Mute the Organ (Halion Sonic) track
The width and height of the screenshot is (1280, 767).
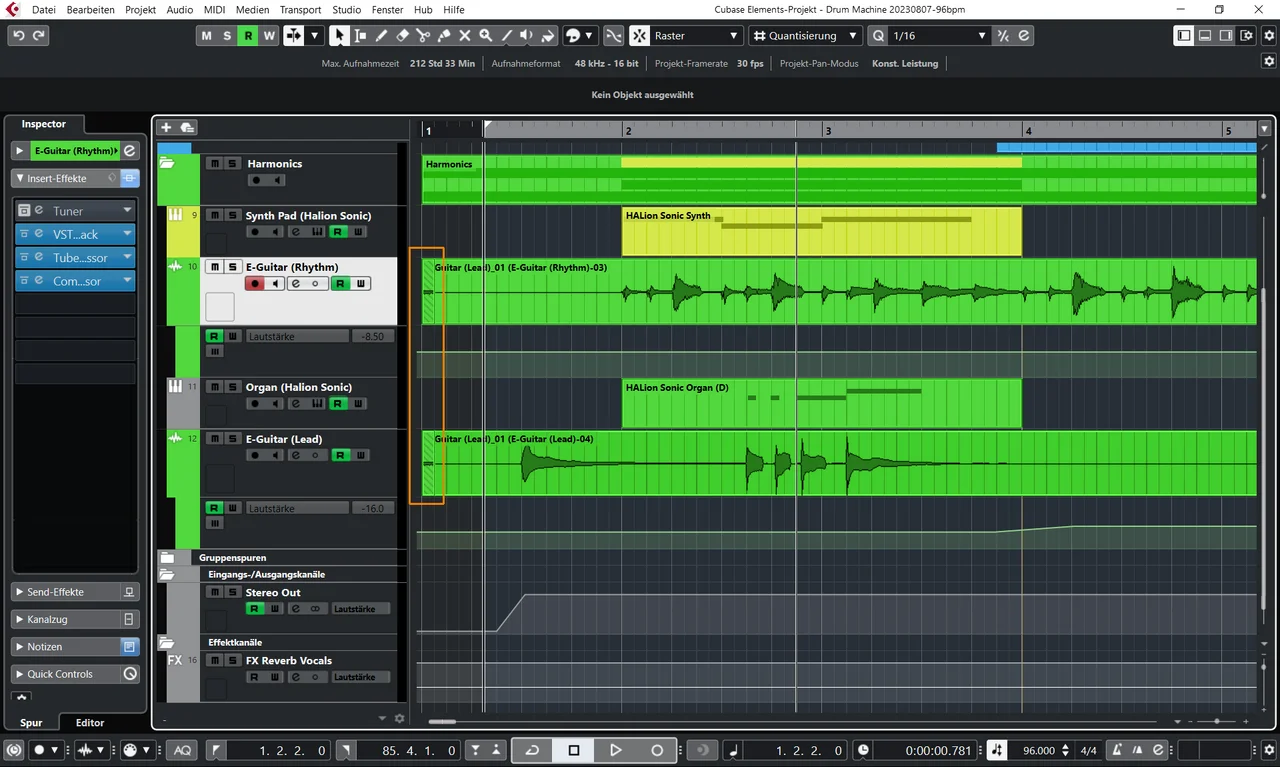213,387
